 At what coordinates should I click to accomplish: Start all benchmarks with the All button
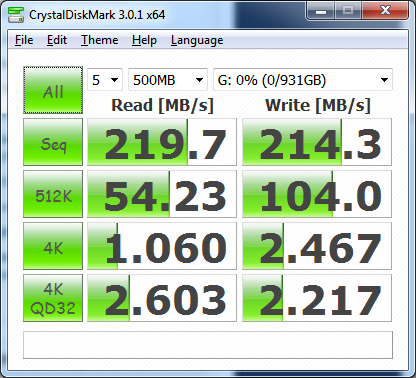pos(53,90)
